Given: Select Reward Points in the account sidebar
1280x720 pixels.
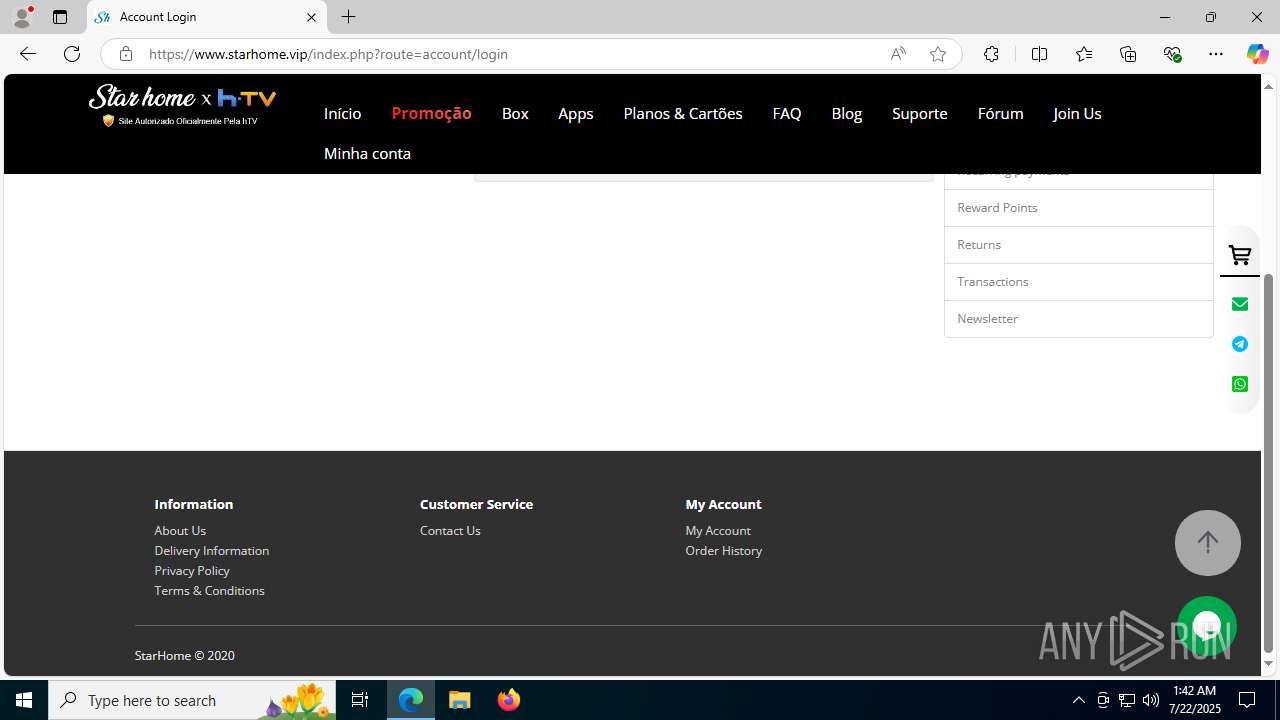Looking at the screenshot, I should tap(1079, 208).
